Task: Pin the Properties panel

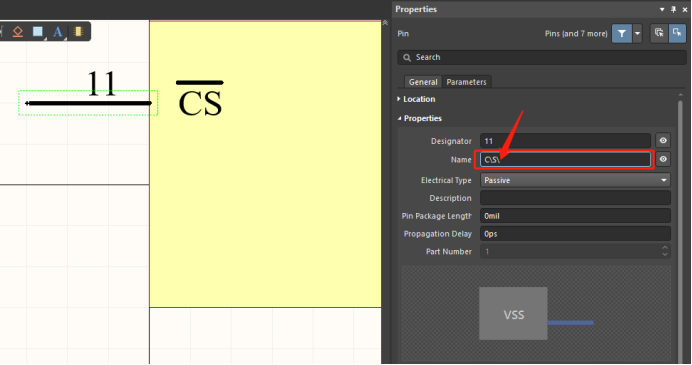Action: click(x=673, y=9)
